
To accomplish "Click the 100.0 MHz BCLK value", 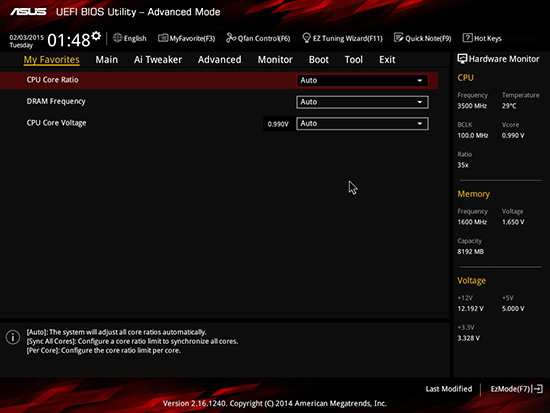I will point(473,135).
